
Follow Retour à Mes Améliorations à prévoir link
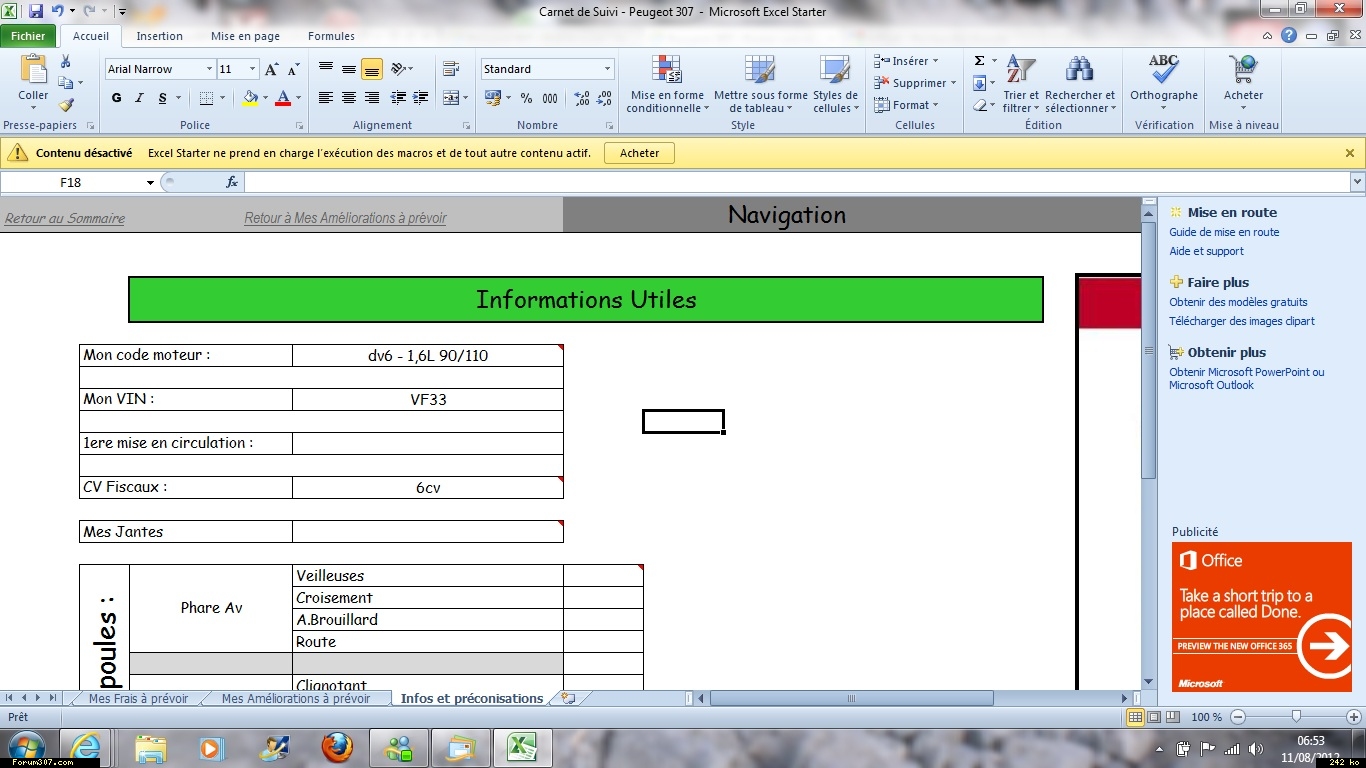pos(345,218)
